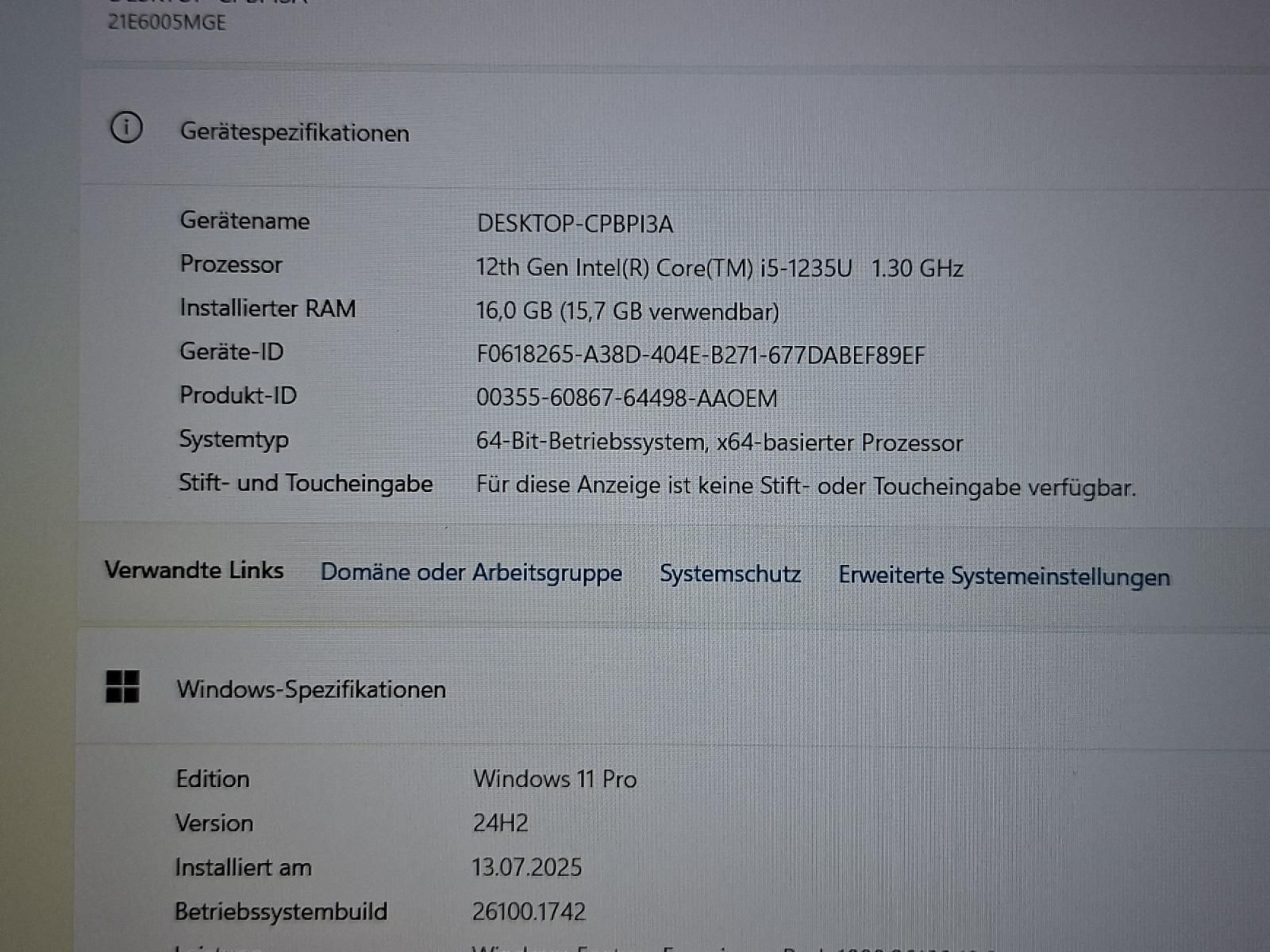Click the Verwandte Links label
This screenshot has width=1270, height=952.
194,570
